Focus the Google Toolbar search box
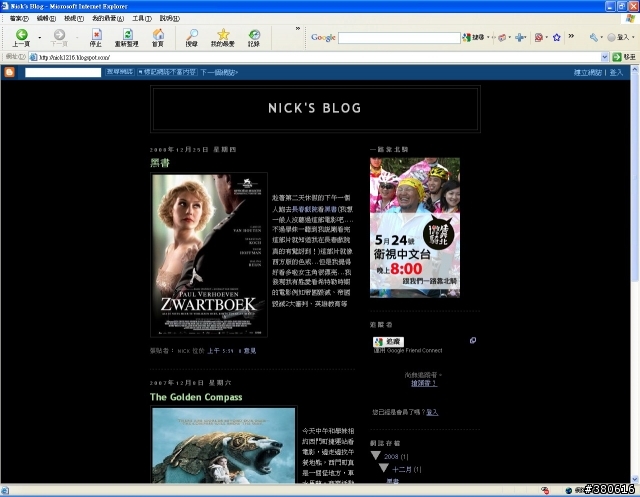Viewport: 640px width, 497px height. coord(399,38)
